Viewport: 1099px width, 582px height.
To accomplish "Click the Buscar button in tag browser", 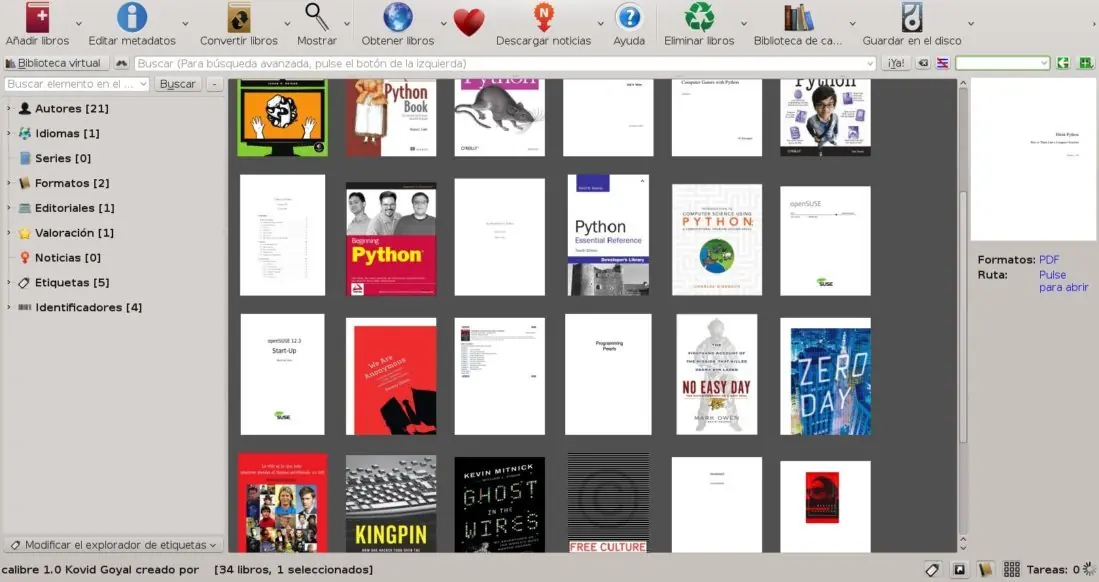I will point(177,83).
